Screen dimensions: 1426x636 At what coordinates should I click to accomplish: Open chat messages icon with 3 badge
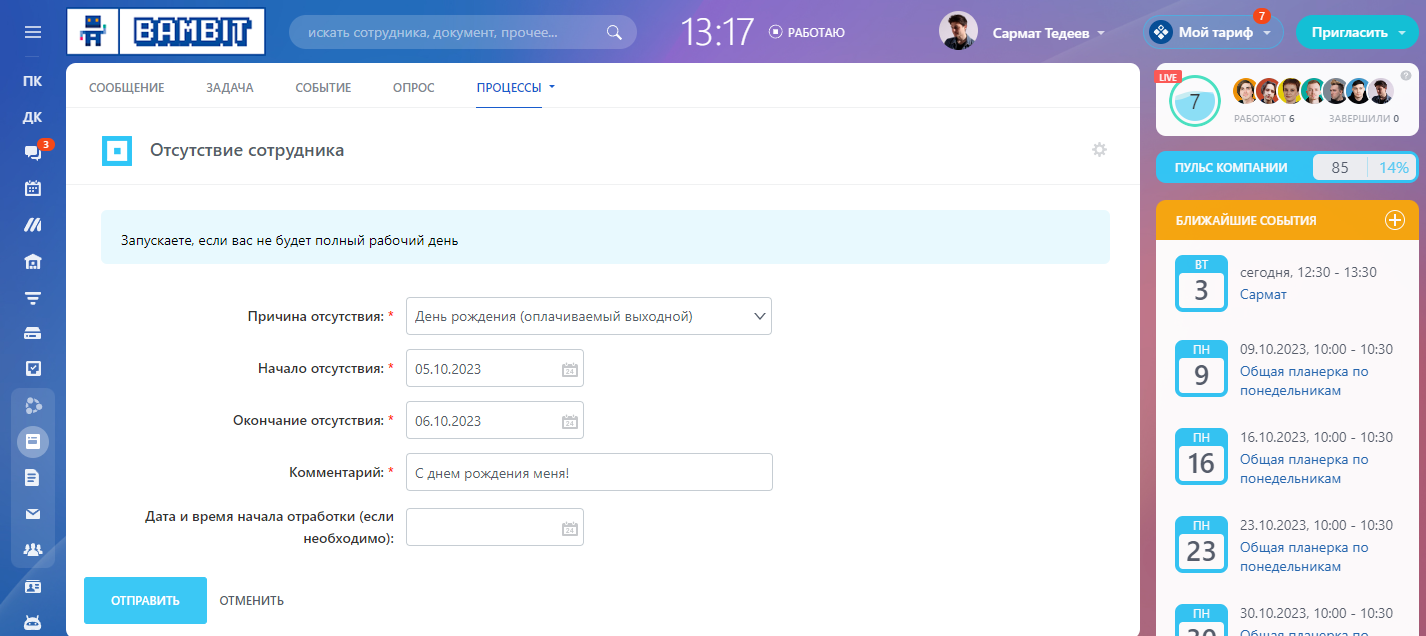click(33, 152)
